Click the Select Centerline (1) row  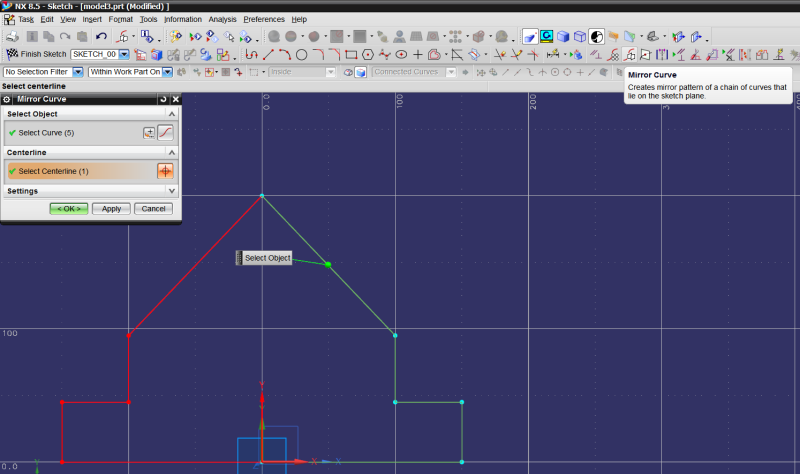click(90, 171)
